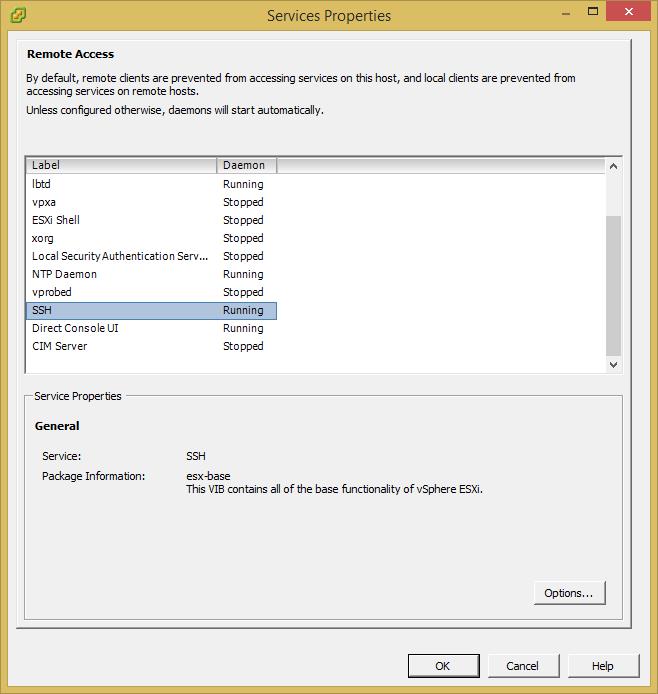The image size is (658, 694).
Task: Click the Running status for NTP Daemon
Action: pos(243,274)
